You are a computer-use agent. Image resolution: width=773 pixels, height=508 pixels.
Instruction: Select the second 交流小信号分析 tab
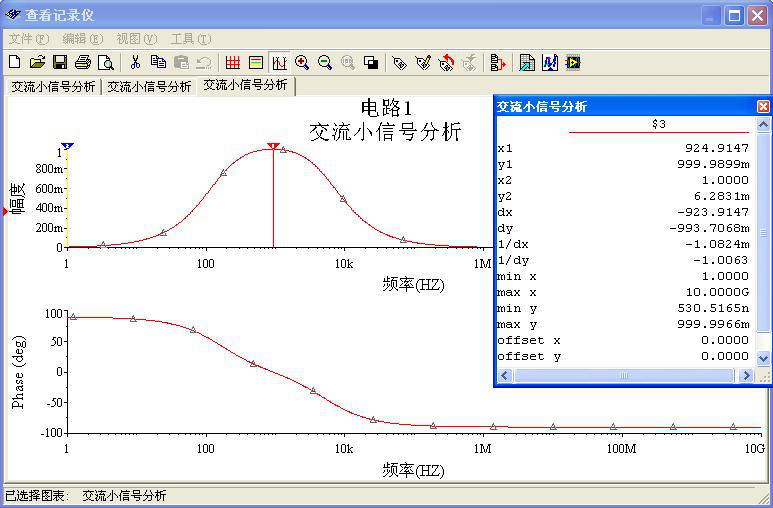click(x=149, y=87)
